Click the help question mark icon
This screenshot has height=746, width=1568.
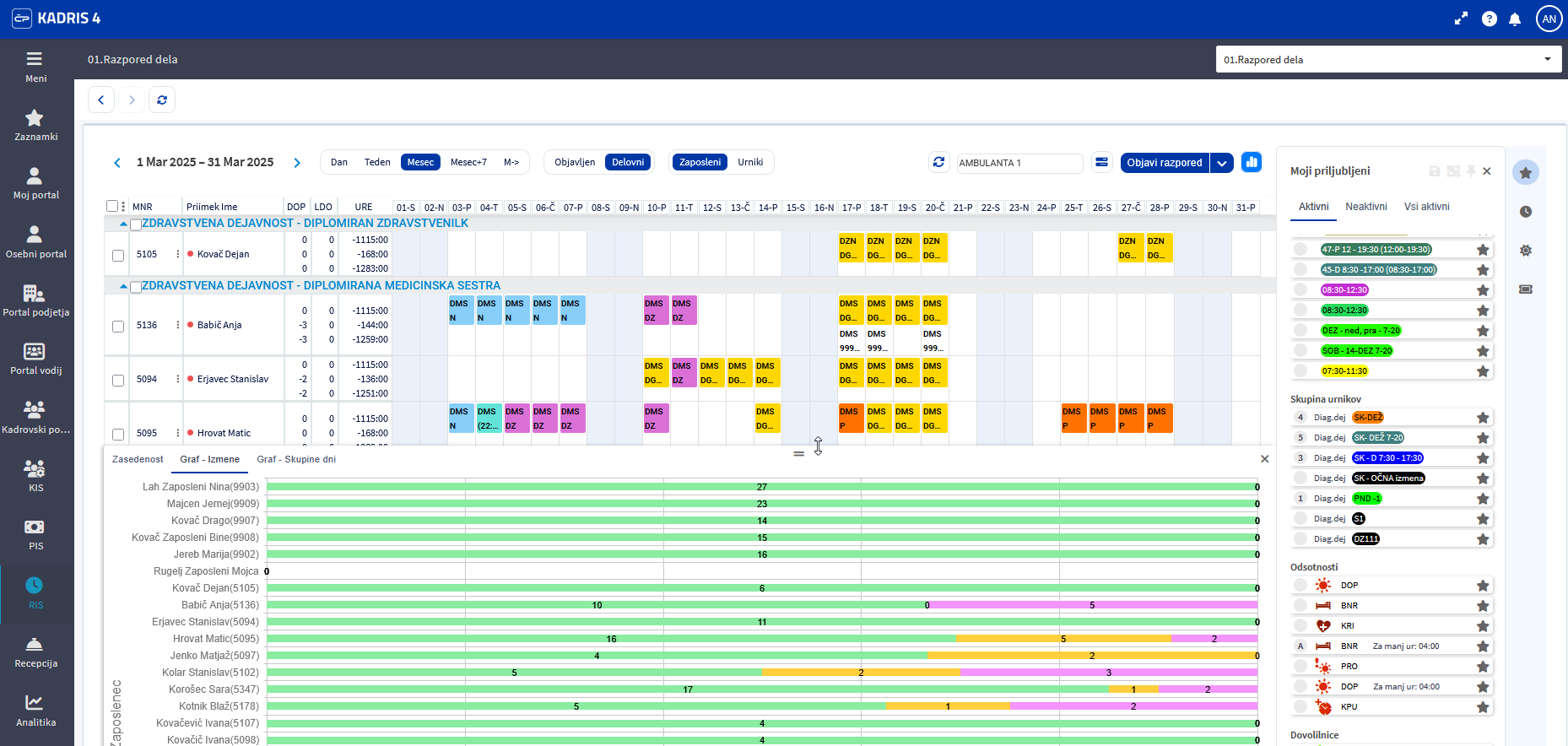[x=1490, y=19]
